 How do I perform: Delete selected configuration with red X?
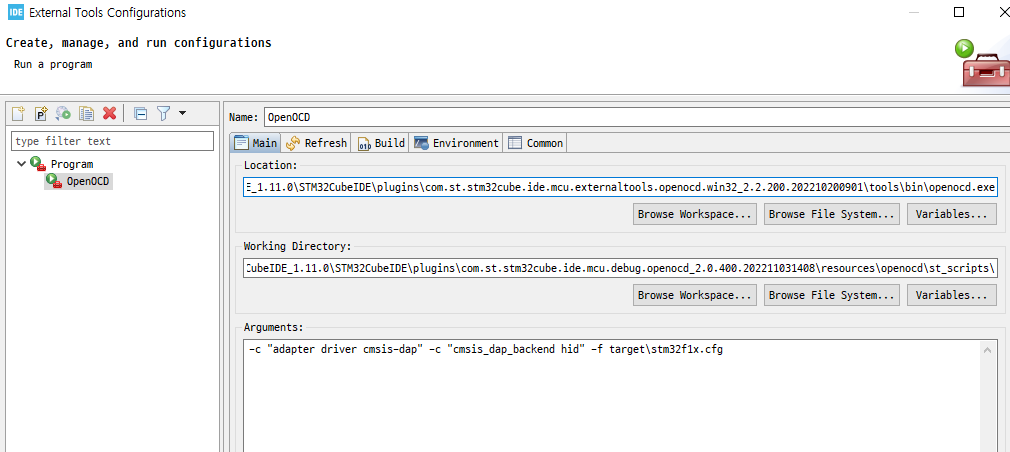110,113
